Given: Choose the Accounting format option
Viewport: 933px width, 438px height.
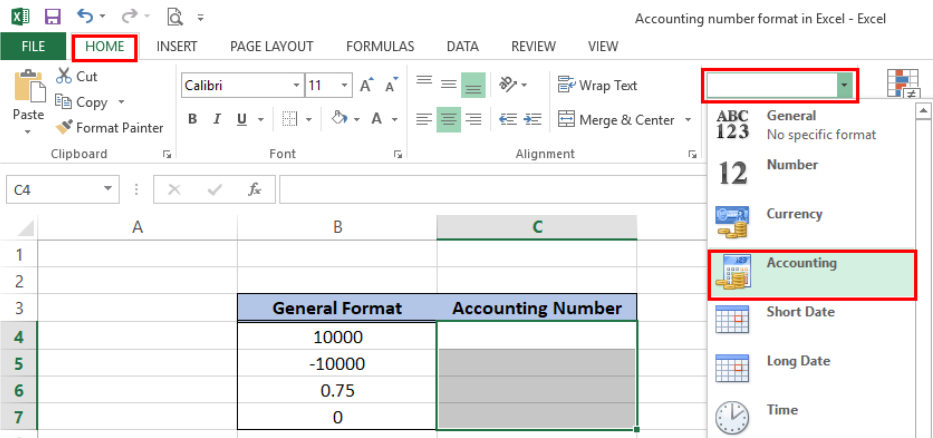Looking at the screenshot, I should [812, 274].
